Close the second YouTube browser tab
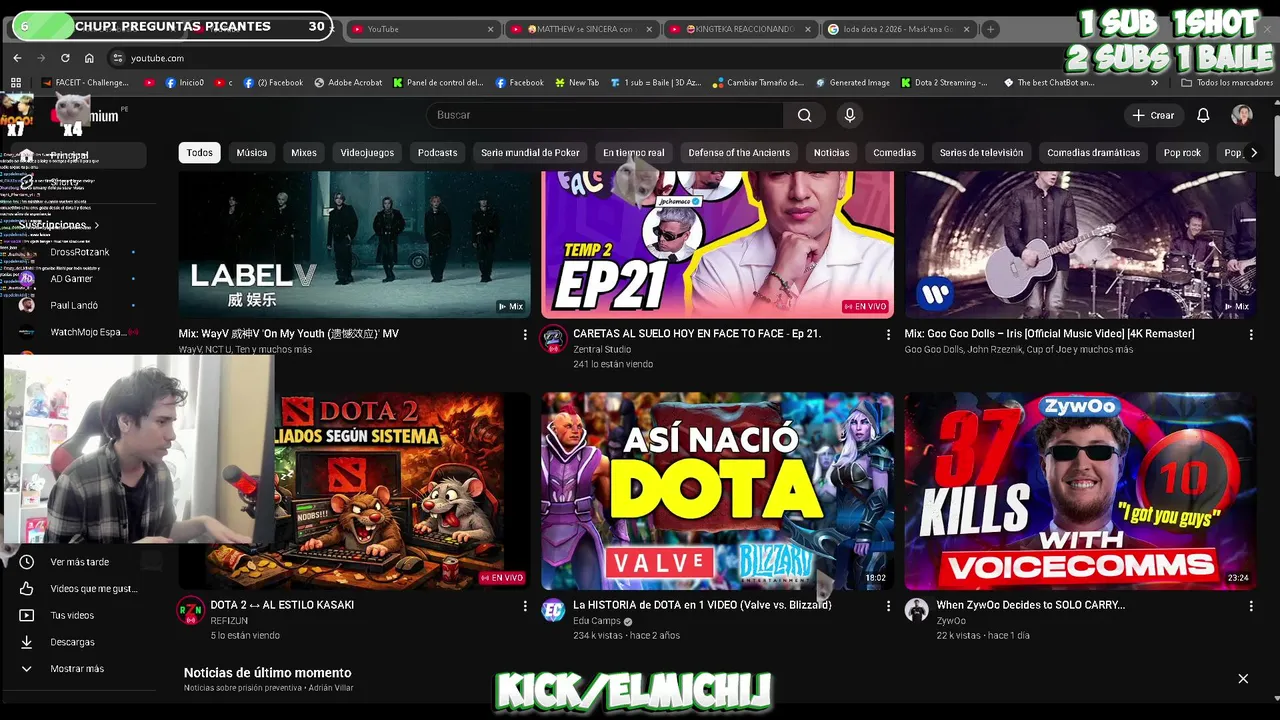 pyautogui.click(x=490, y=29)
